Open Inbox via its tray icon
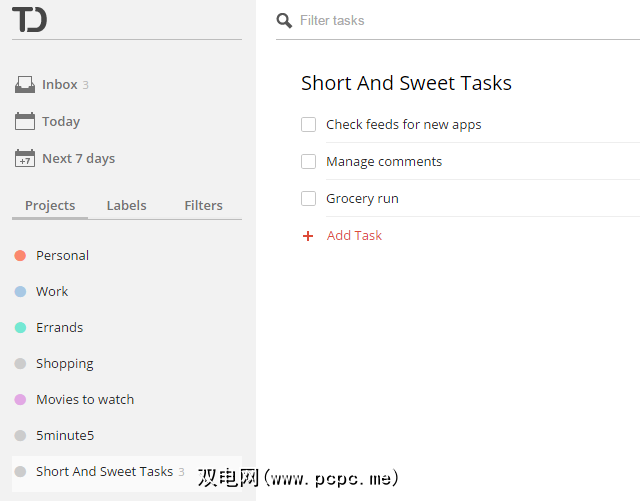Image resolution: width=640 pixels, height=501 pixels. coord(25,85)
